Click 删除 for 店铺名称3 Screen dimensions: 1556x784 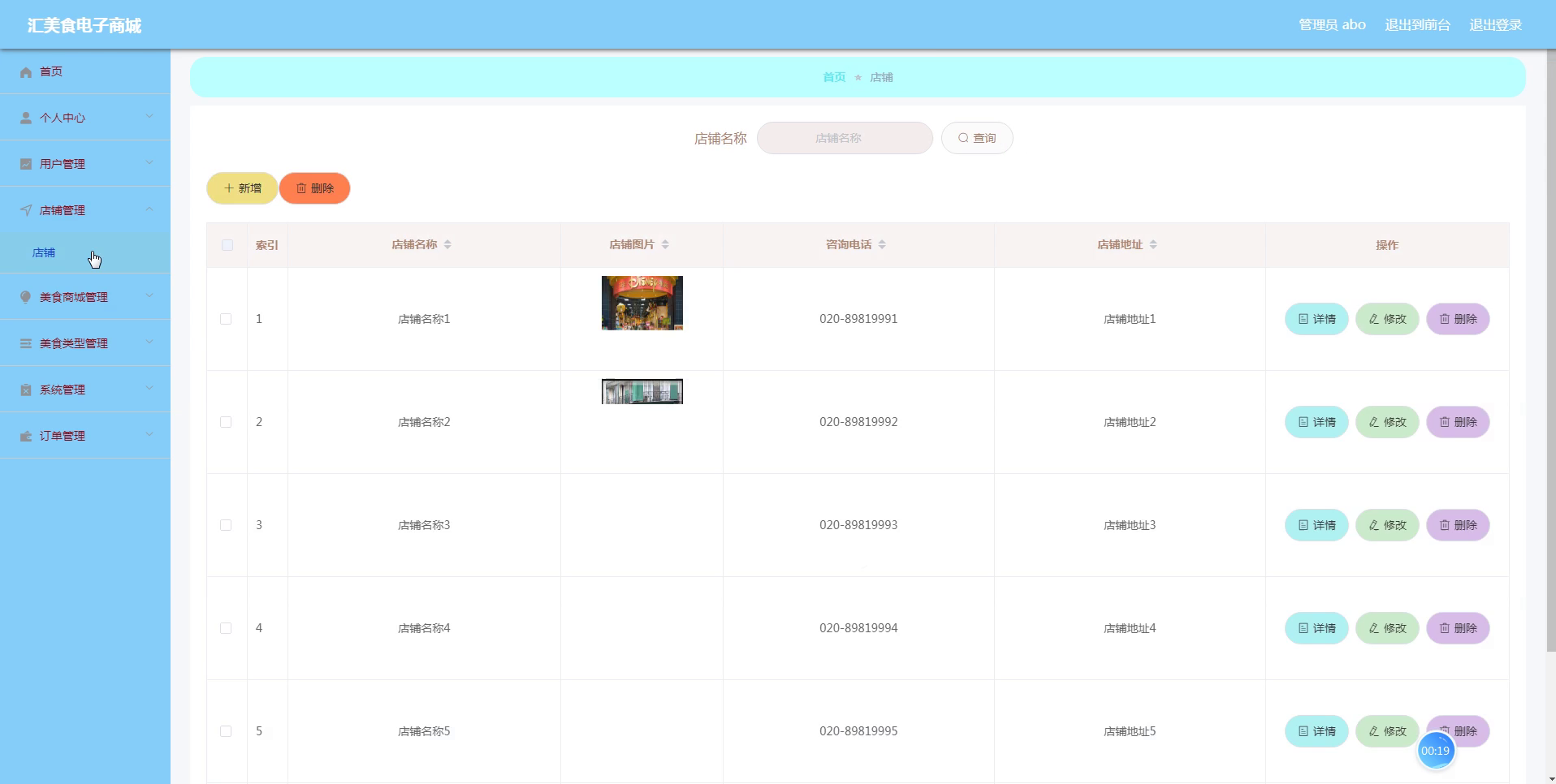click(1458, 525)
